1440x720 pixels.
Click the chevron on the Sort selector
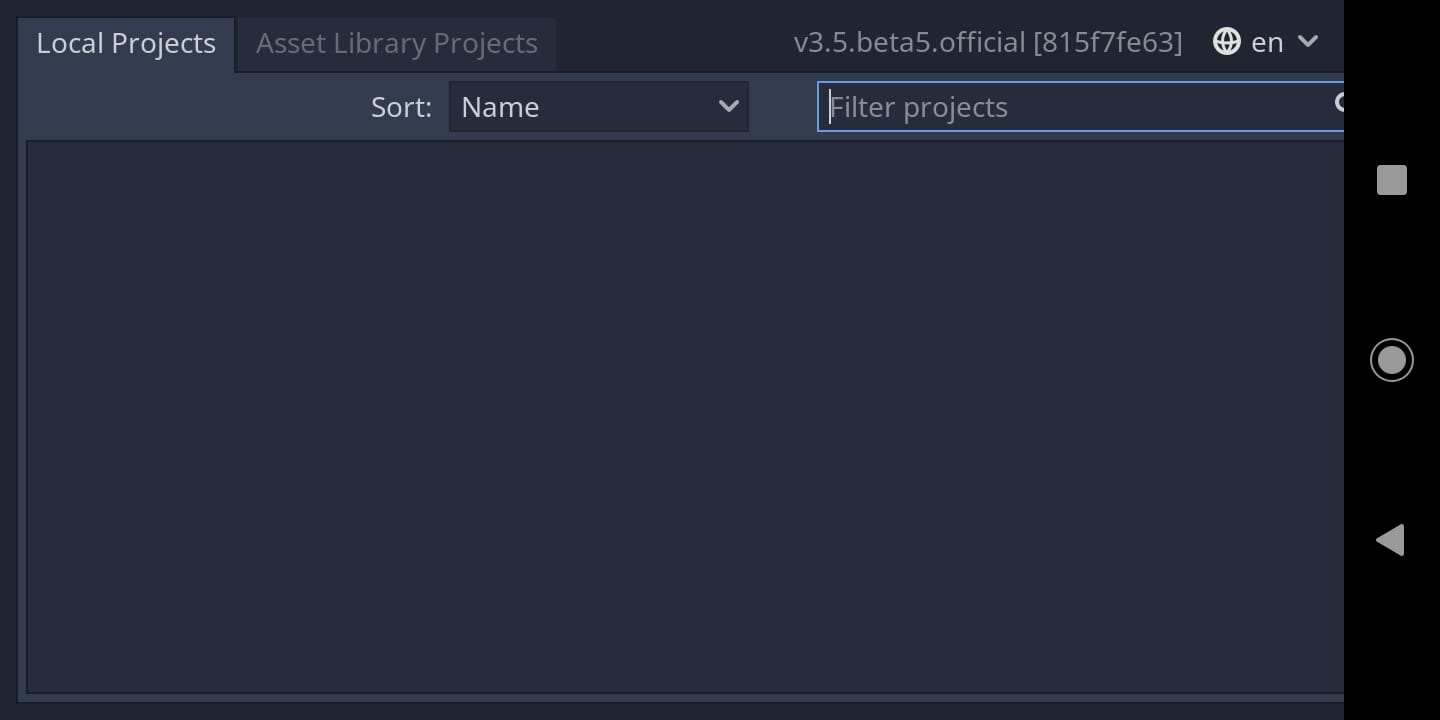tap(728, 106)
